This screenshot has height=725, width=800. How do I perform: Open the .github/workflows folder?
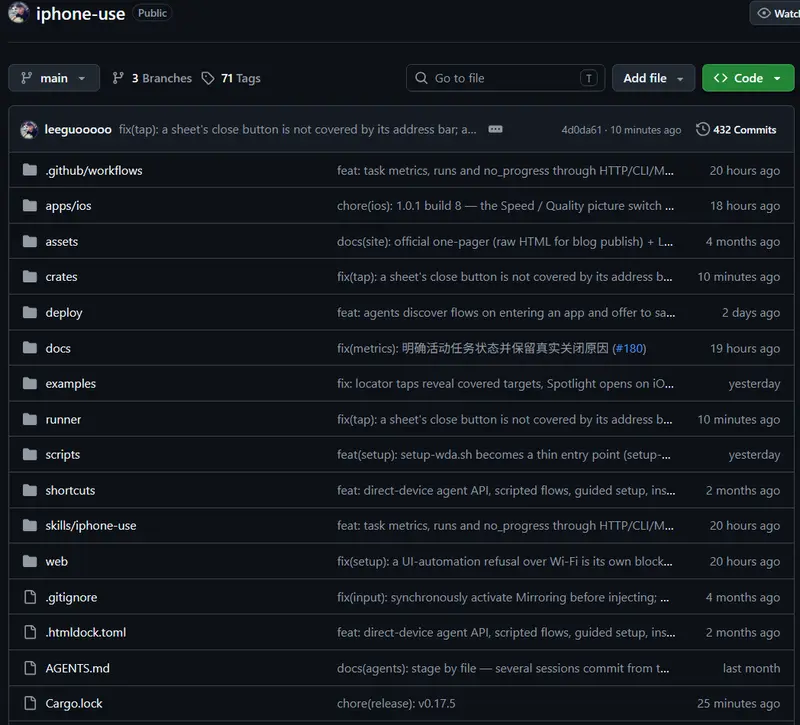[x=94, y=170]
